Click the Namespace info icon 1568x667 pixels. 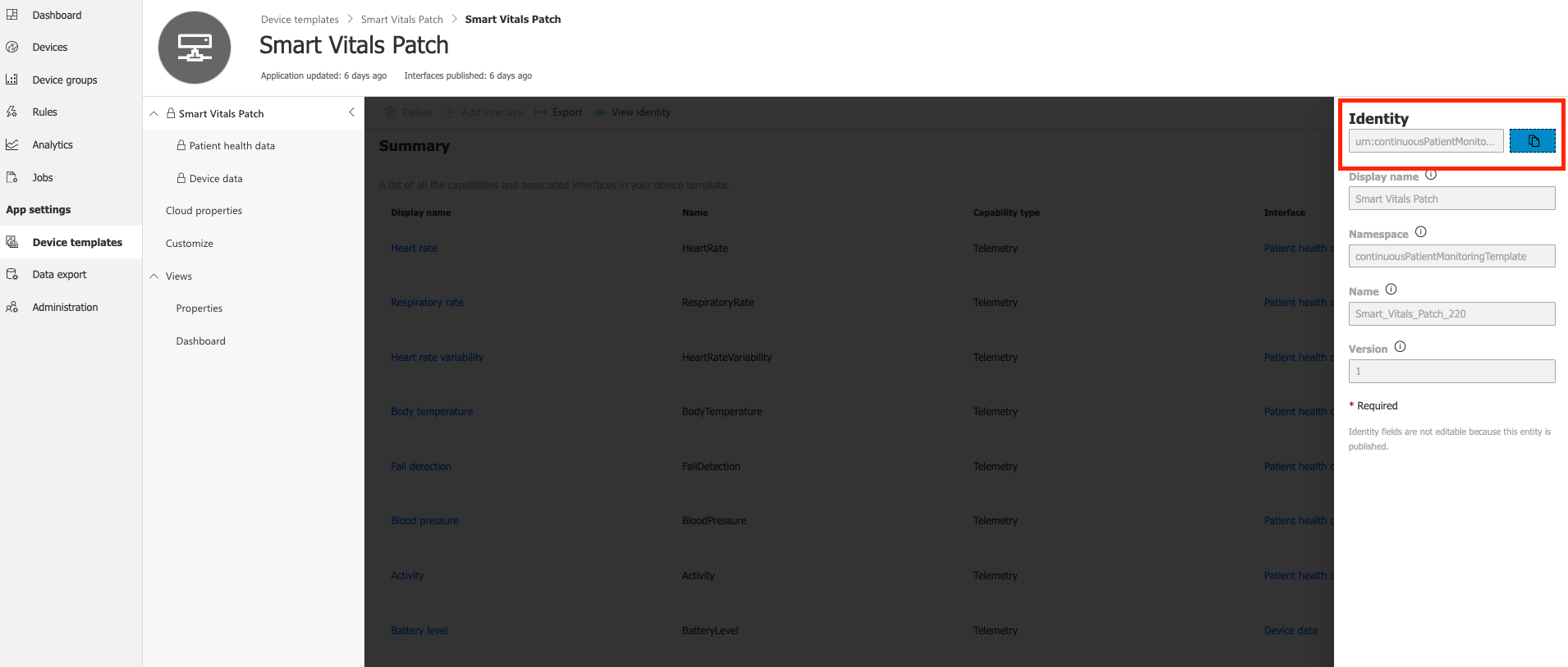pos(1421,232)
